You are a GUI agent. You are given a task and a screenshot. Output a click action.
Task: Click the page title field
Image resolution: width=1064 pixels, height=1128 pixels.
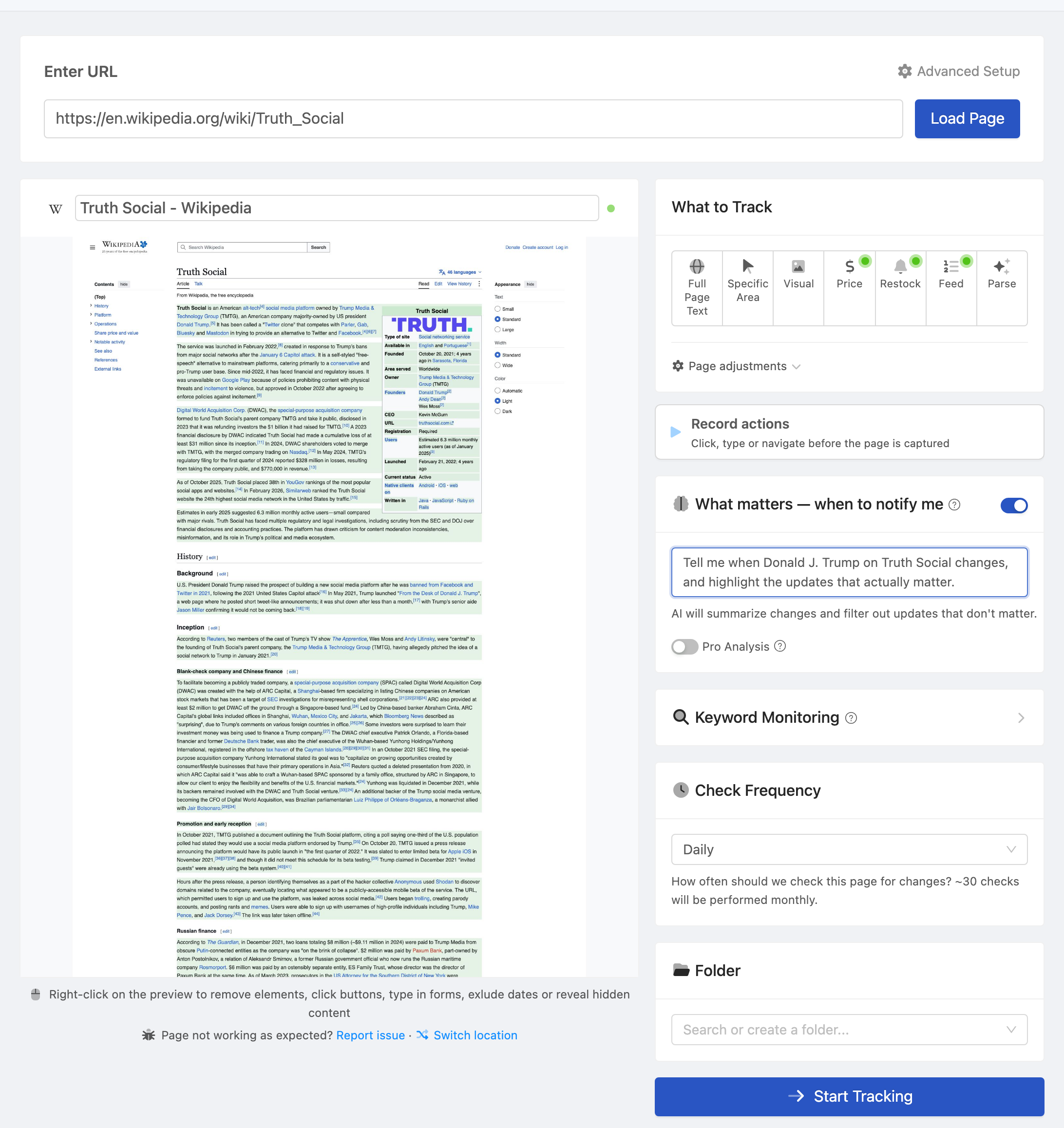tap(337, 208)
